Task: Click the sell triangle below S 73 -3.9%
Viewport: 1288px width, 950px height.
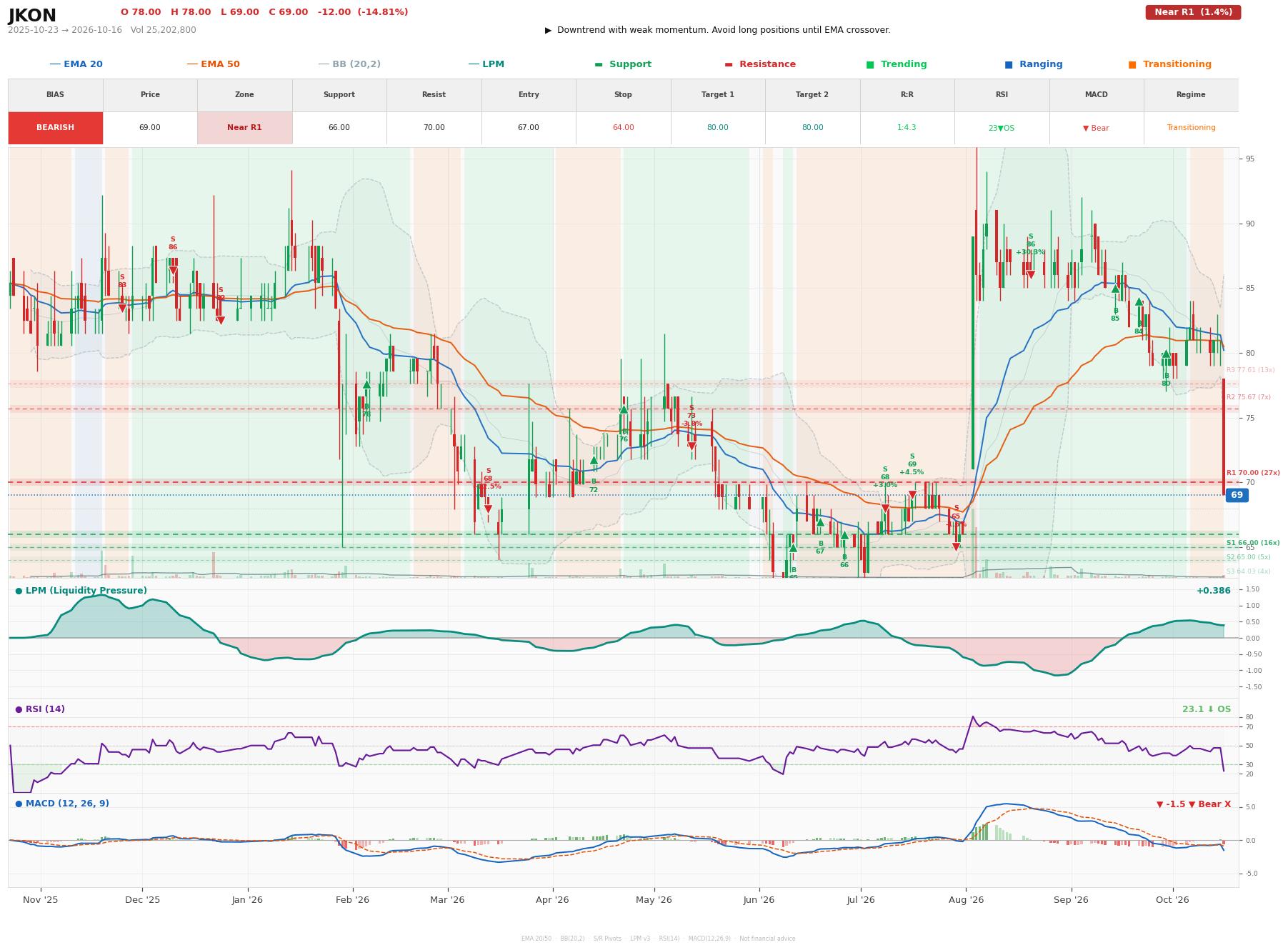Action: click(692, 447)
